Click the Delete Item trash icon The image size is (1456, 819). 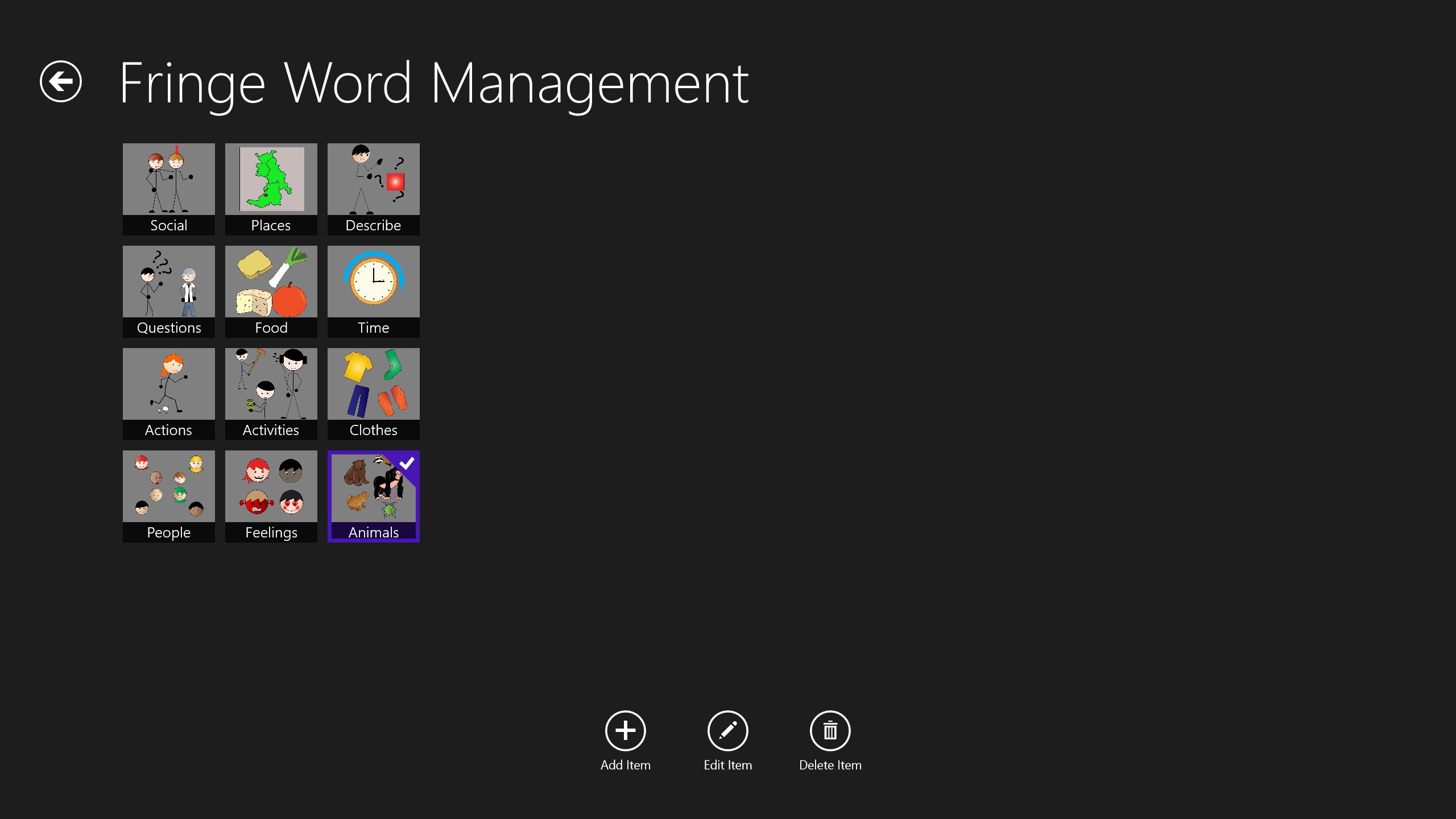point(830,731)
